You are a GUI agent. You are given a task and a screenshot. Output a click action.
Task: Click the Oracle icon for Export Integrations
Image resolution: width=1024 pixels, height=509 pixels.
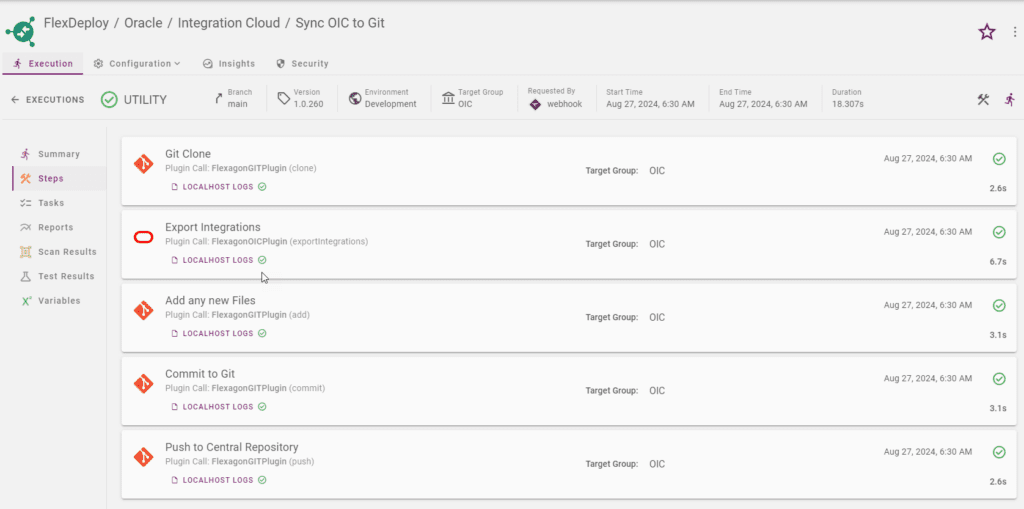click(143, 237)
